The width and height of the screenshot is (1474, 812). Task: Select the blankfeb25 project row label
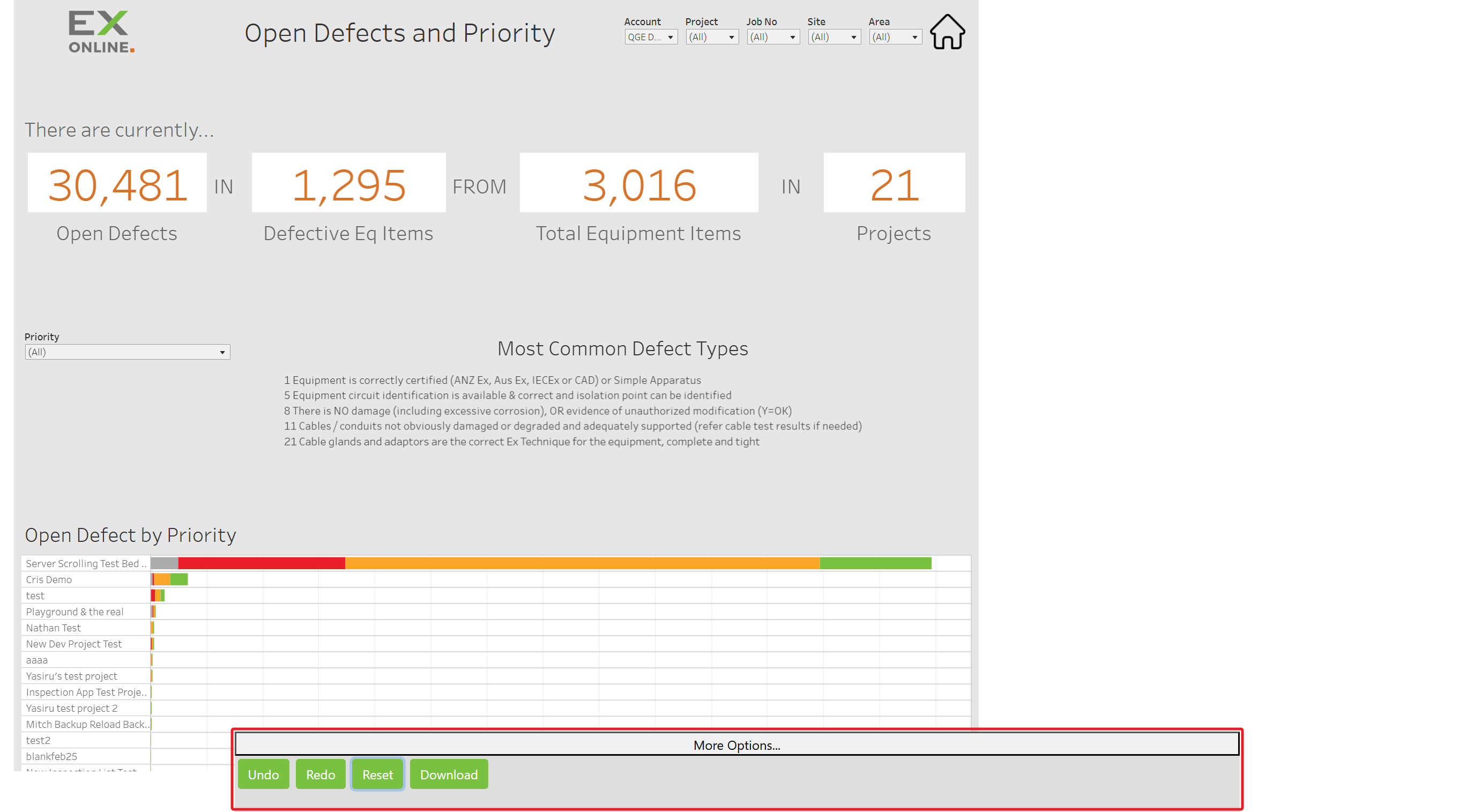(51, 755)
